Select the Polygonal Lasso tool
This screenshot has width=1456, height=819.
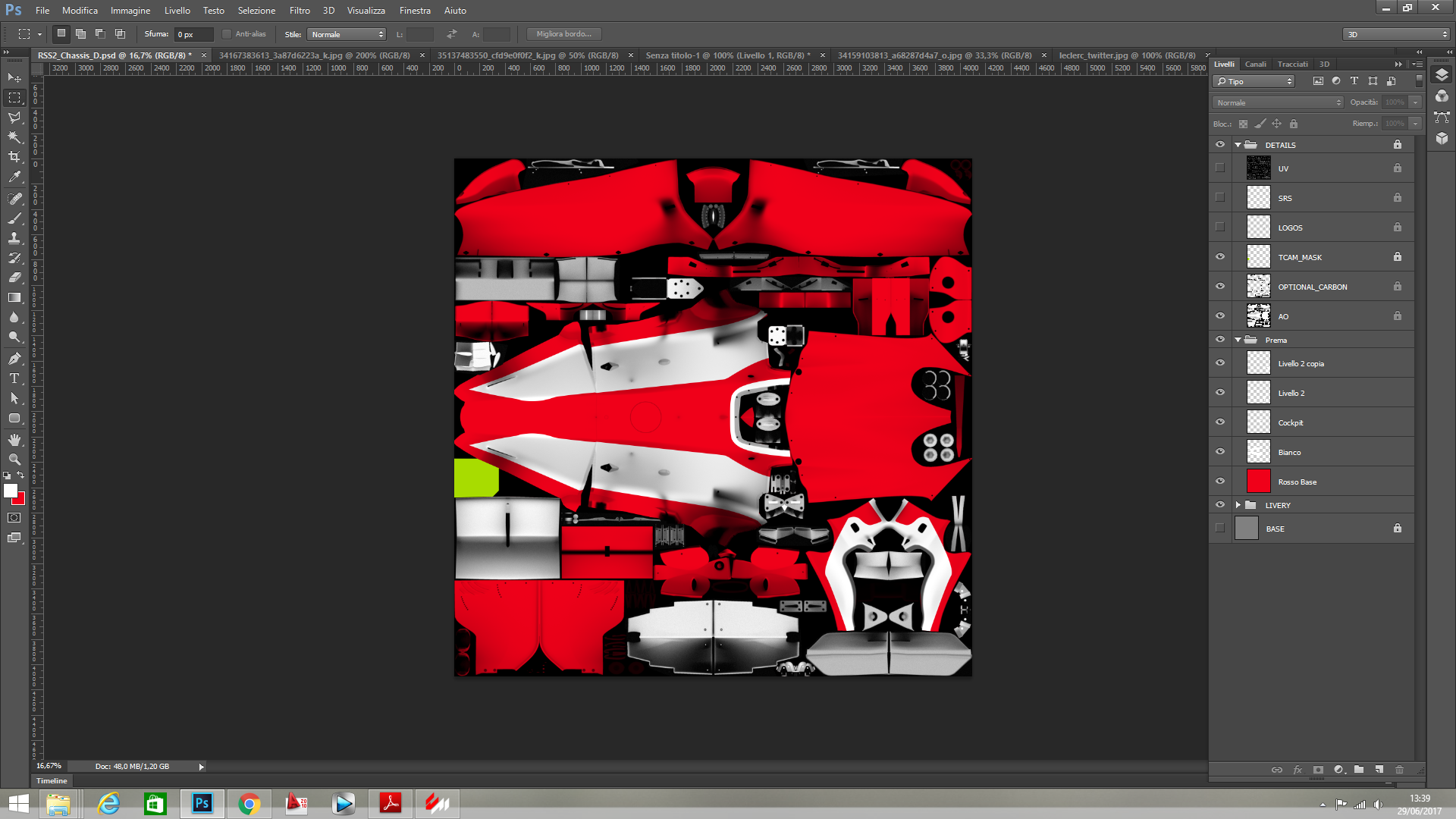pyautogui.click(x=14, y=118)
